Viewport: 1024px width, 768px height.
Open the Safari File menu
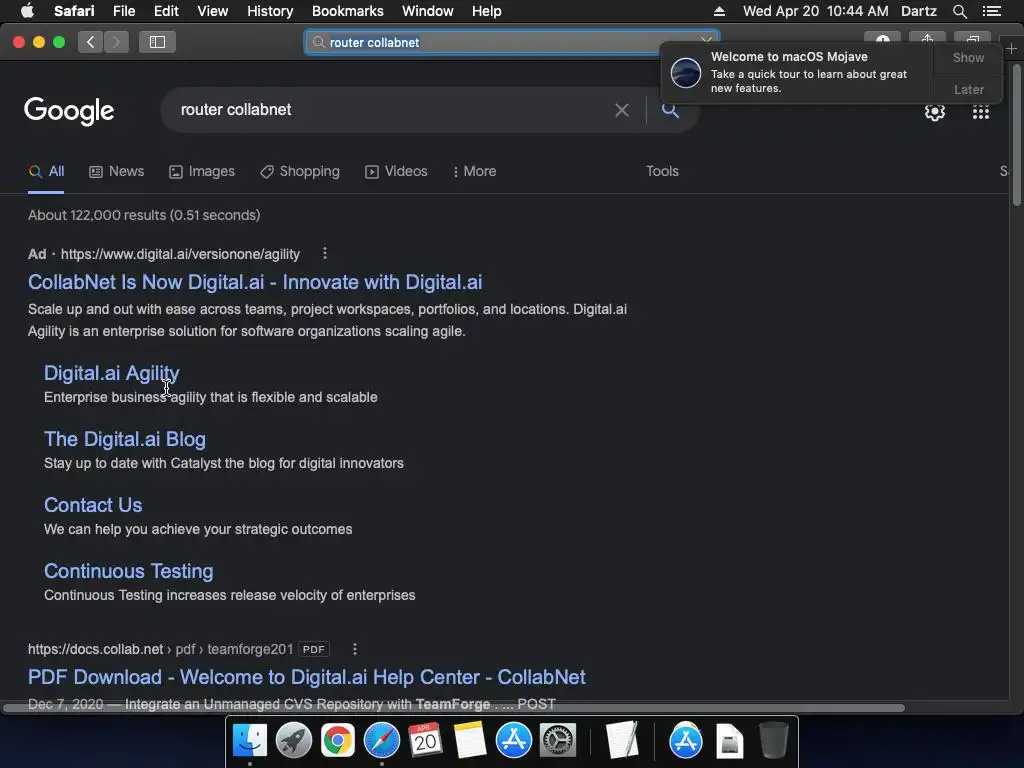(x=123, y=11)
